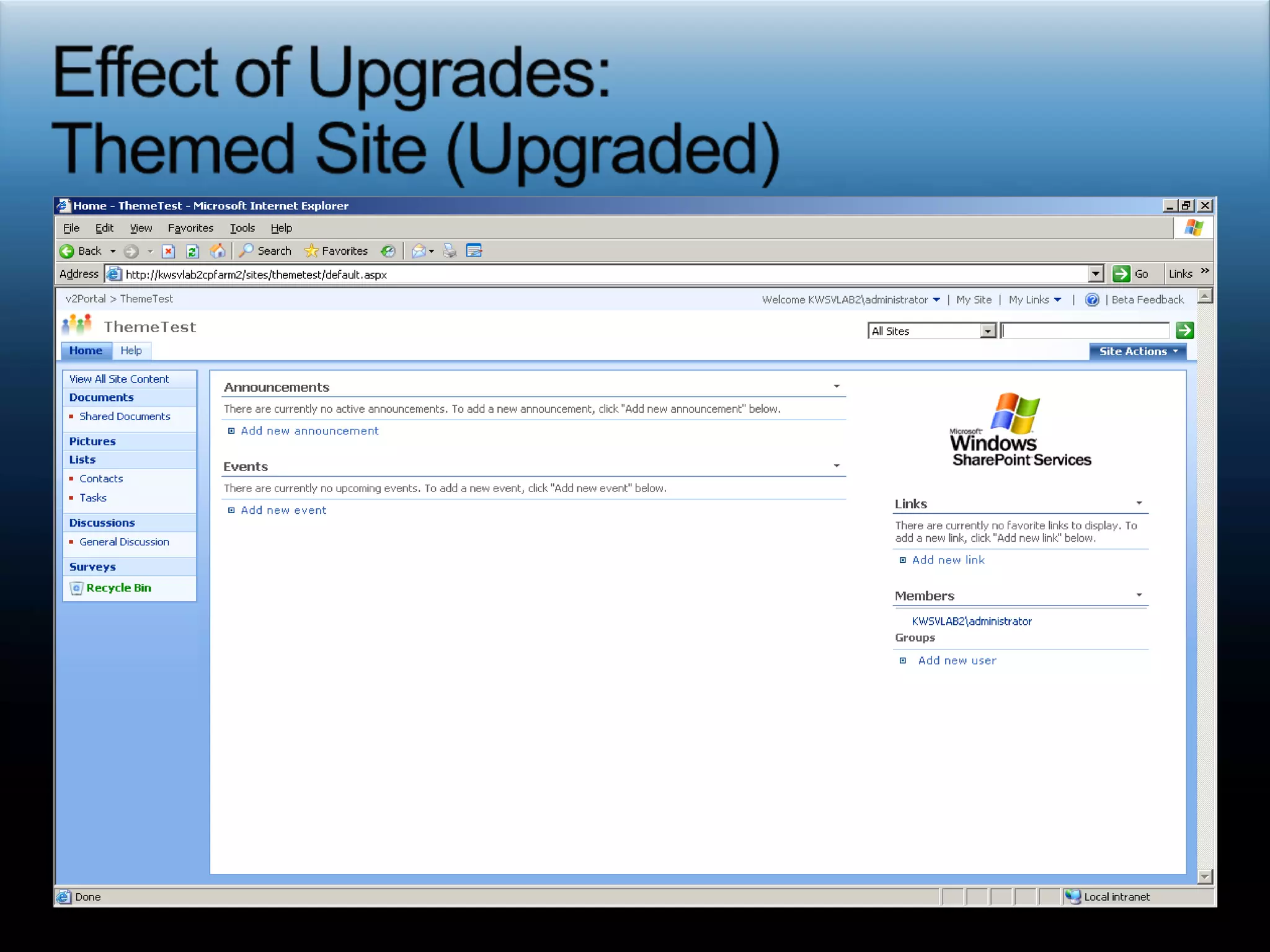Open the View menu
The width and height of the screenshot is (1270, 952).
tap(141, 228)
